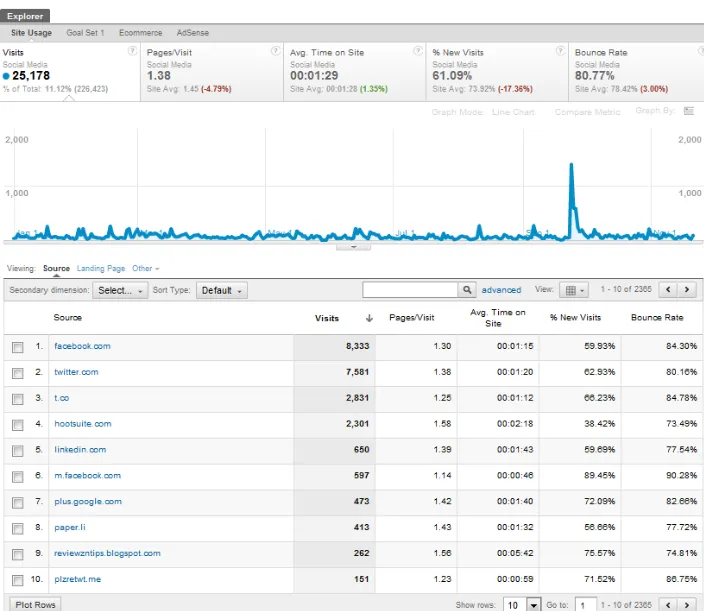Open the linkedin.com source link
The height and width of the screenshot is (611, 704).
[80, 450]
